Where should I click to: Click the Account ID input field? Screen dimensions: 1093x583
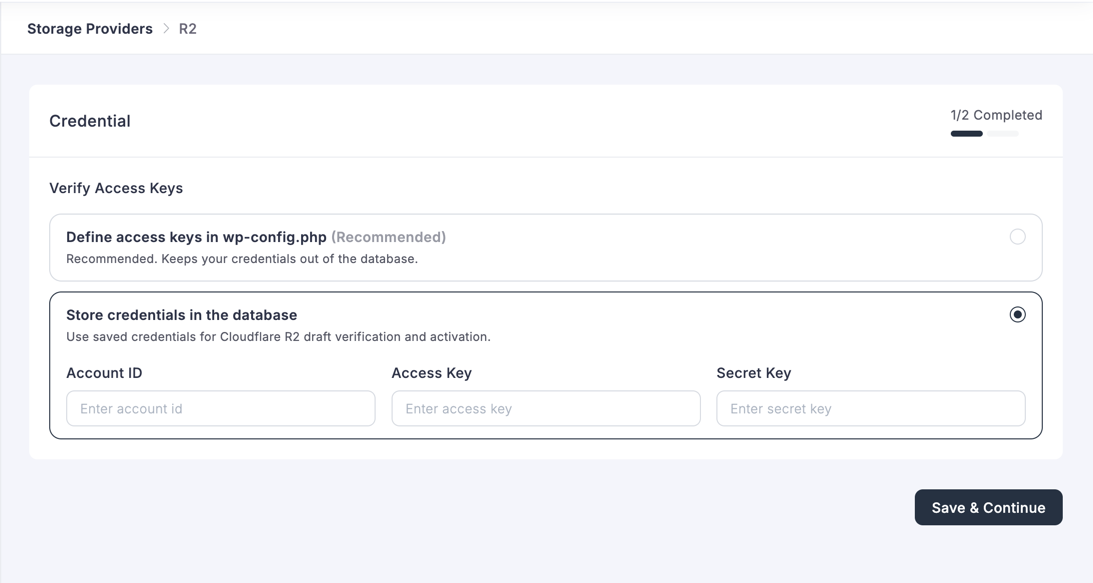click(220, 408)
